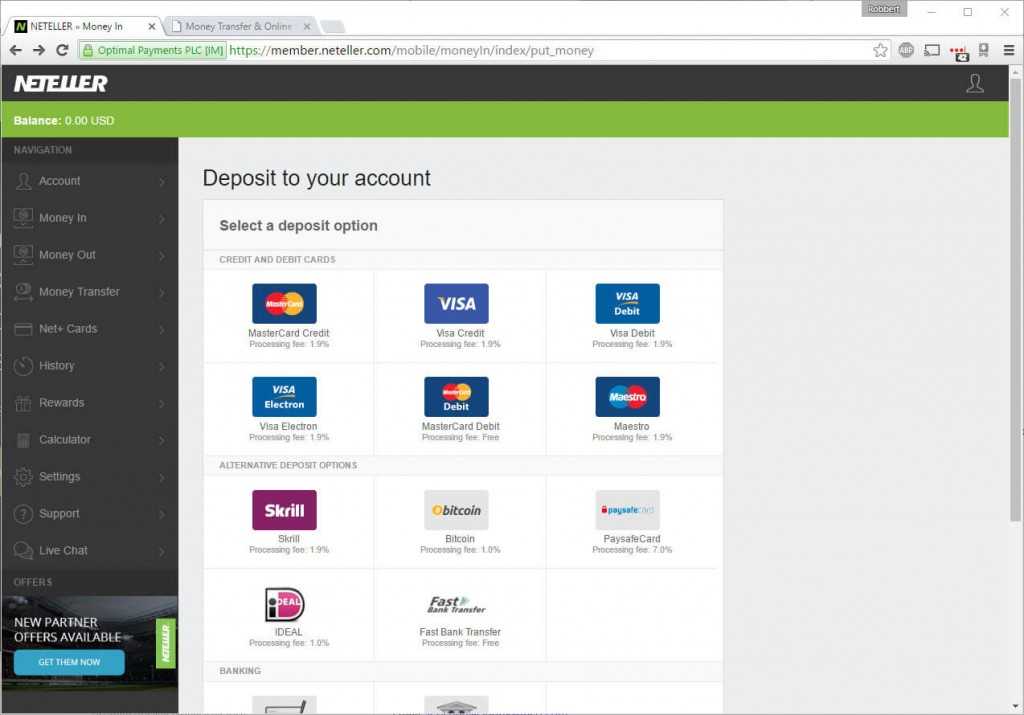Open Live Chat support link
1024x715 pixels.
89,551
